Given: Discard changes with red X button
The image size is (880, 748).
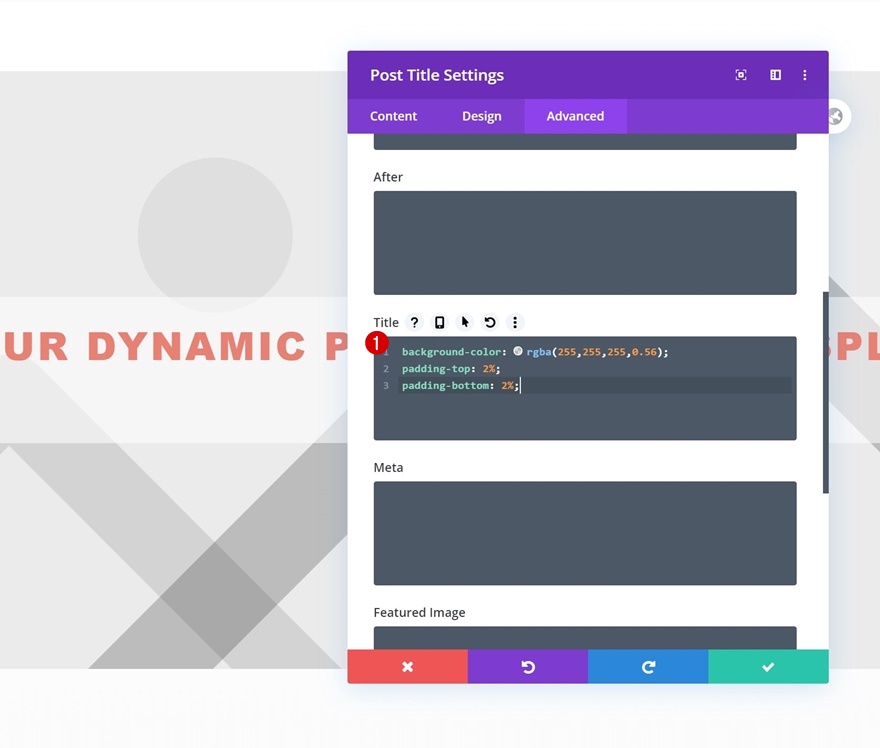Looking at the screenshot, I should point(407,667).
